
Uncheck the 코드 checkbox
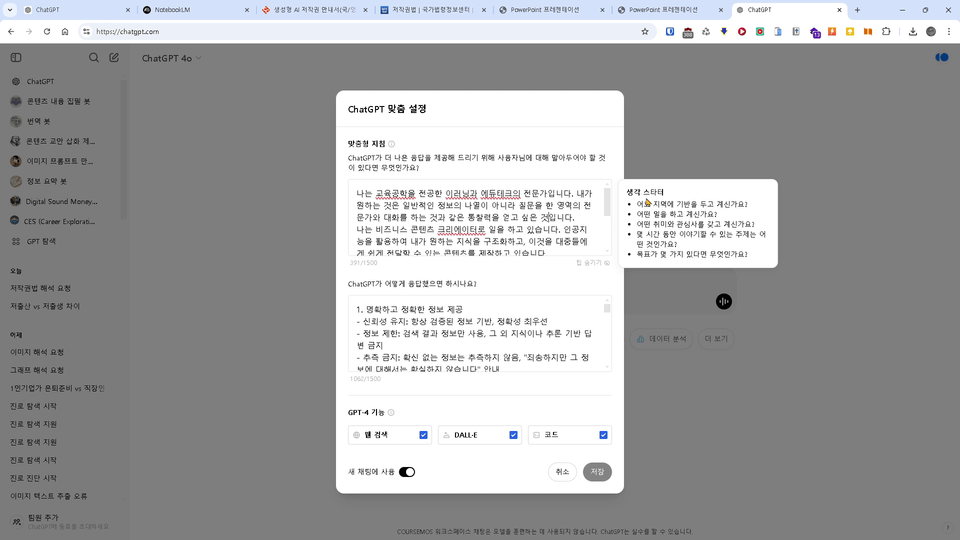click(x=603, y=435)
